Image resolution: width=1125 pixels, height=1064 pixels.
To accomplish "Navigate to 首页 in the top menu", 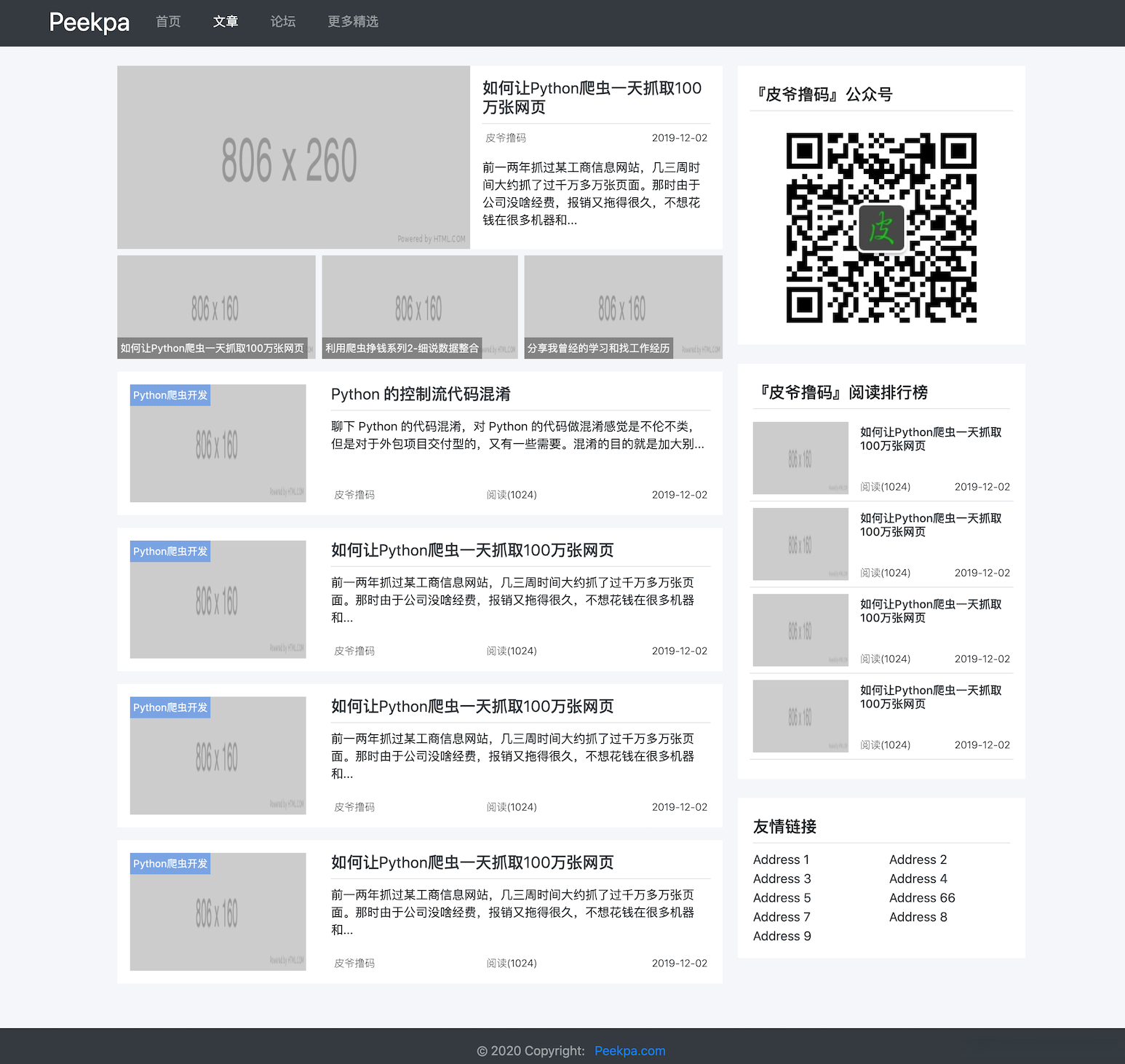I will [x=168, y=22].
